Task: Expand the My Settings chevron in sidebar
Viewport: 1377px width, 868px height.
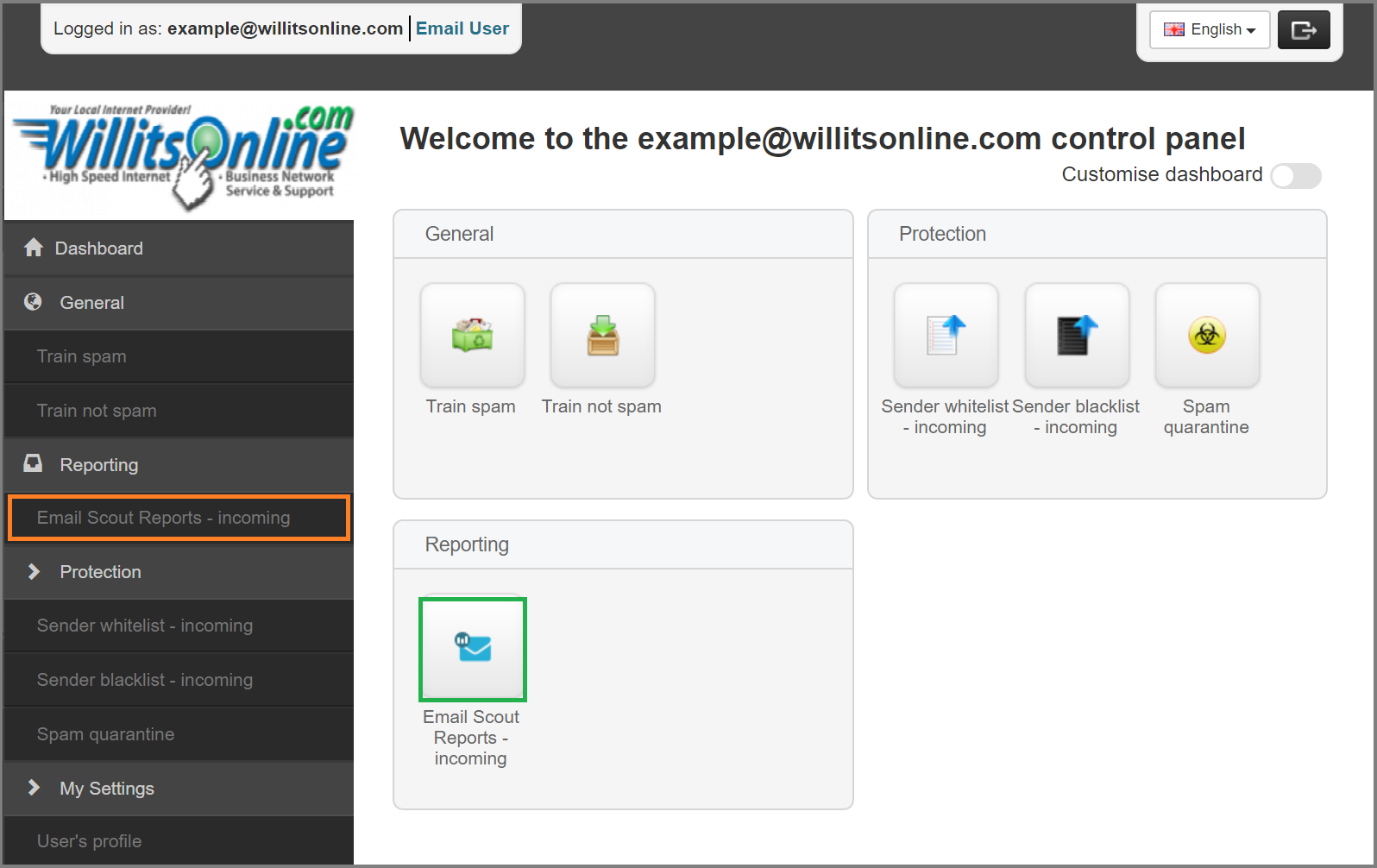Action: point(34,788)
